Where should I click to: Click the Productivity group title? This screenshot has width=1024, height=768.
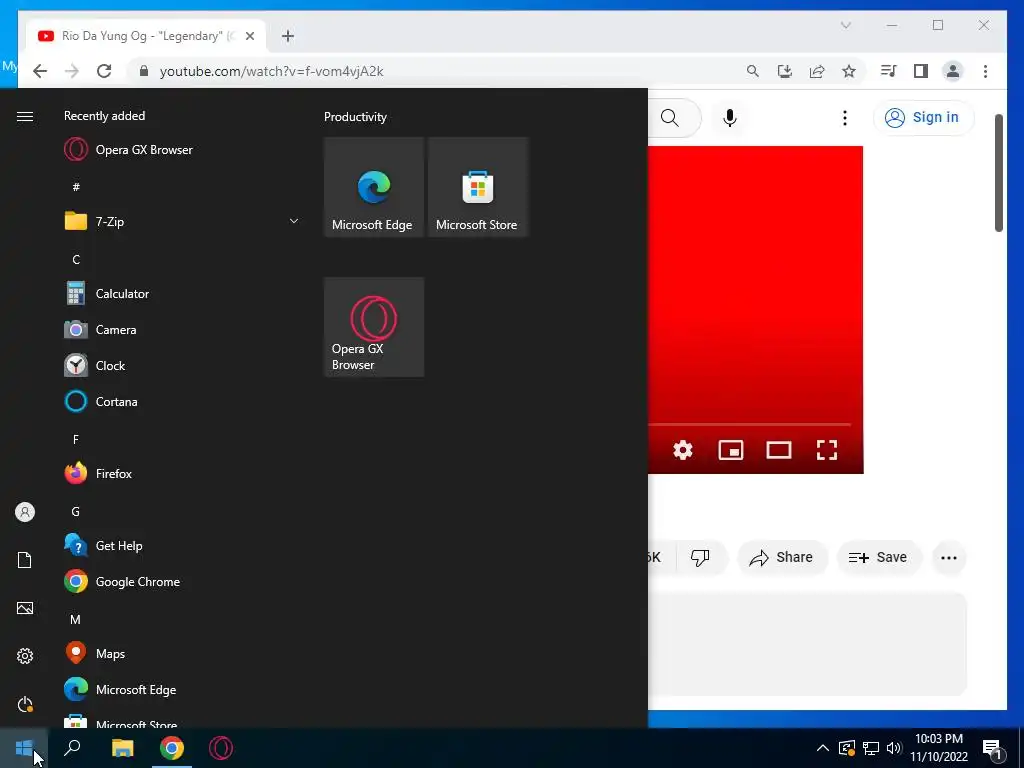point(355,117)
